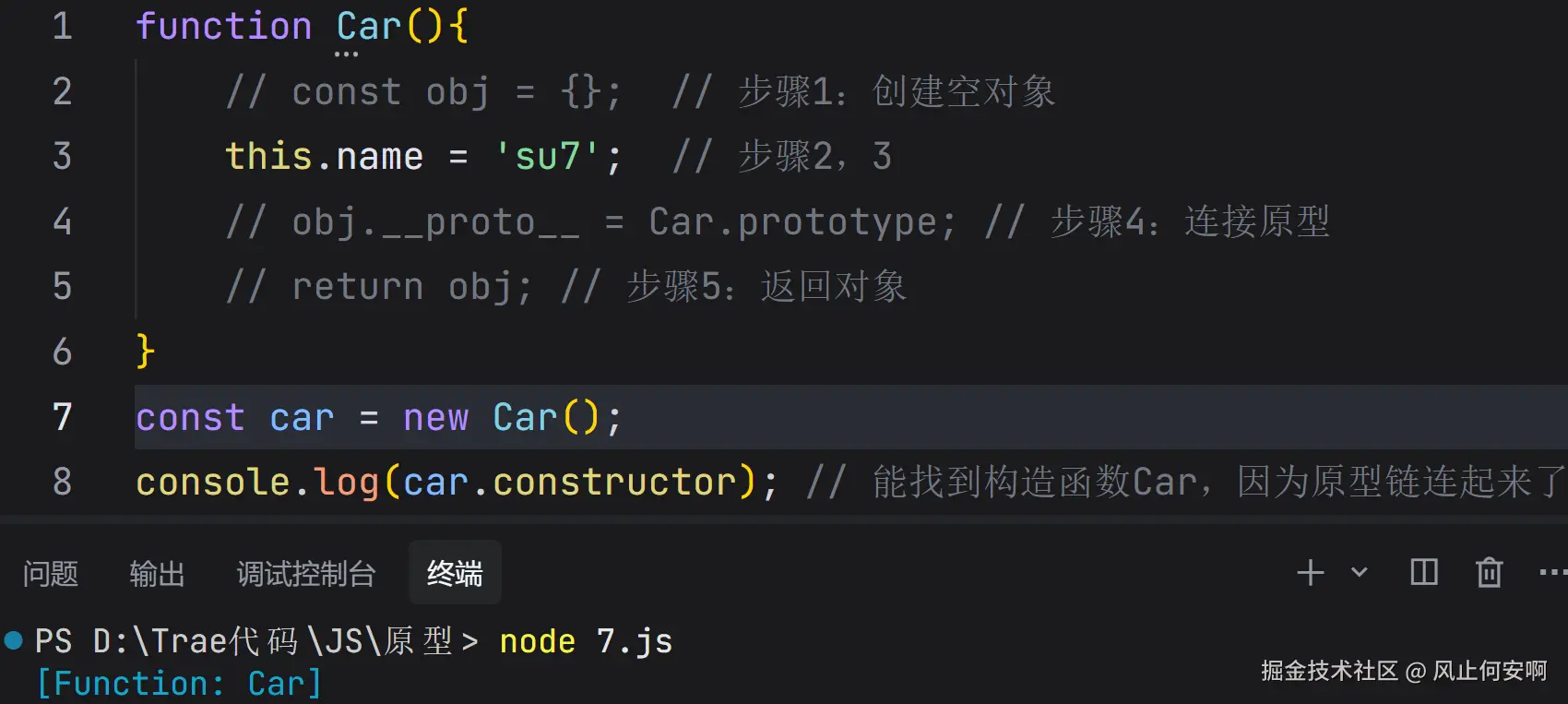Click the closing brace on line 6
Viewport: 1568px width, 704px height.
[146, 352]
